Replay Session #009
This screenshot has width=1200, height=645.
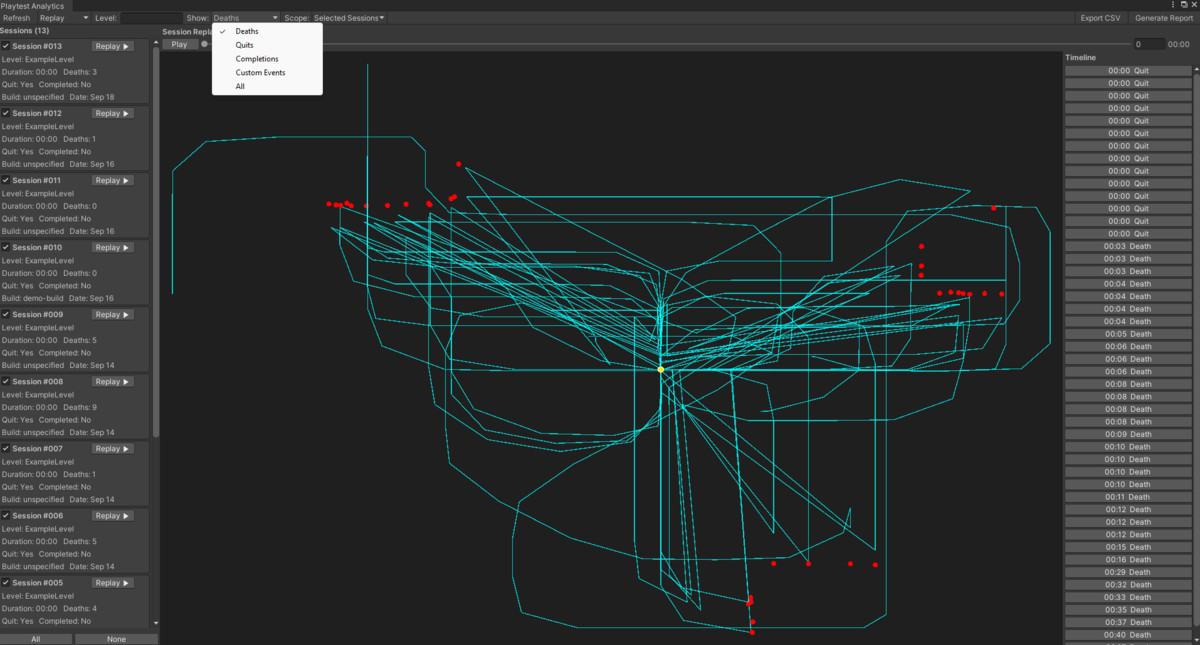[x=112, y=314]
